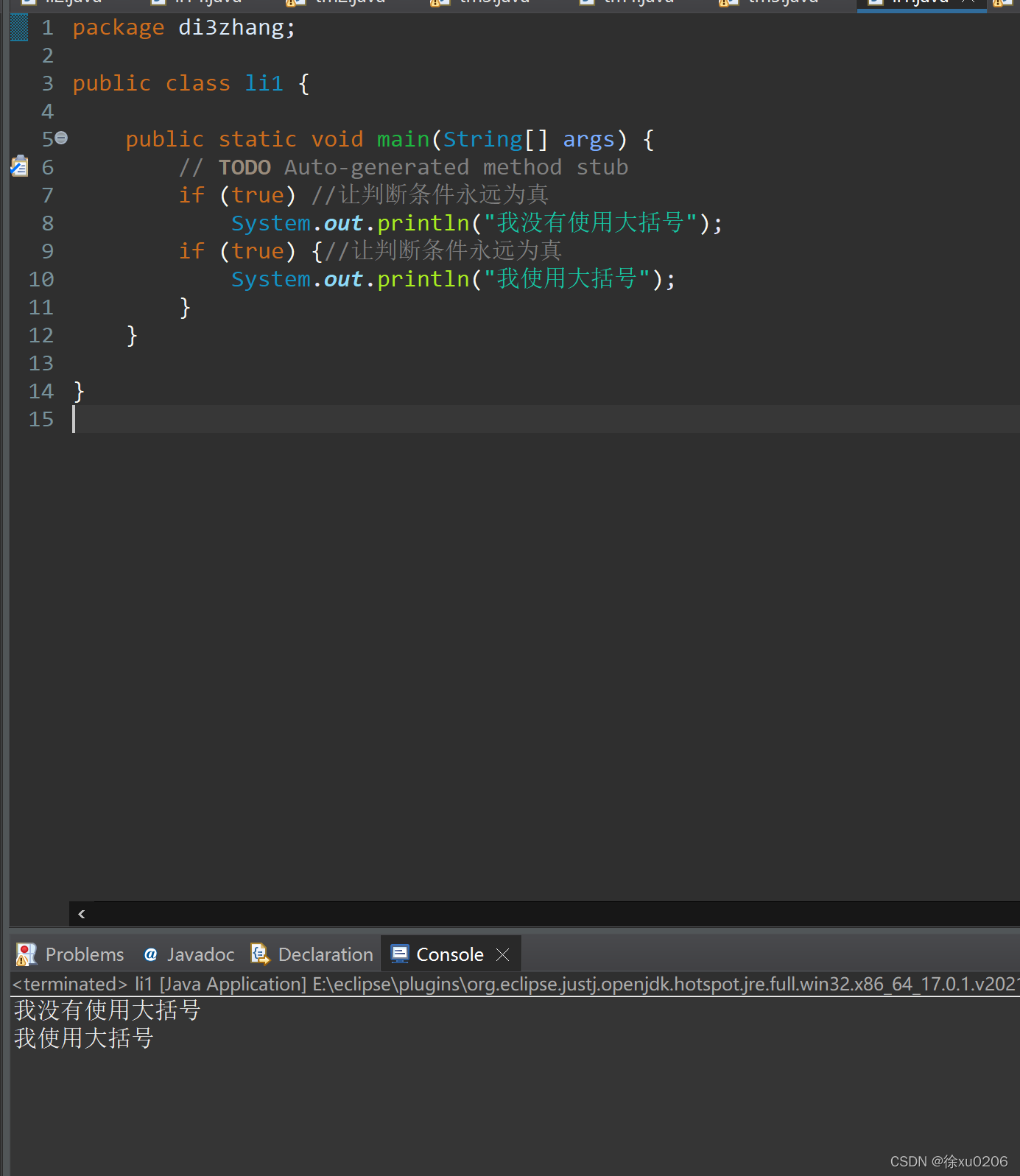Screen dimensions: 1020x1176
Task: Click the 'class' keyword on line 3
Action: (198, 83)
